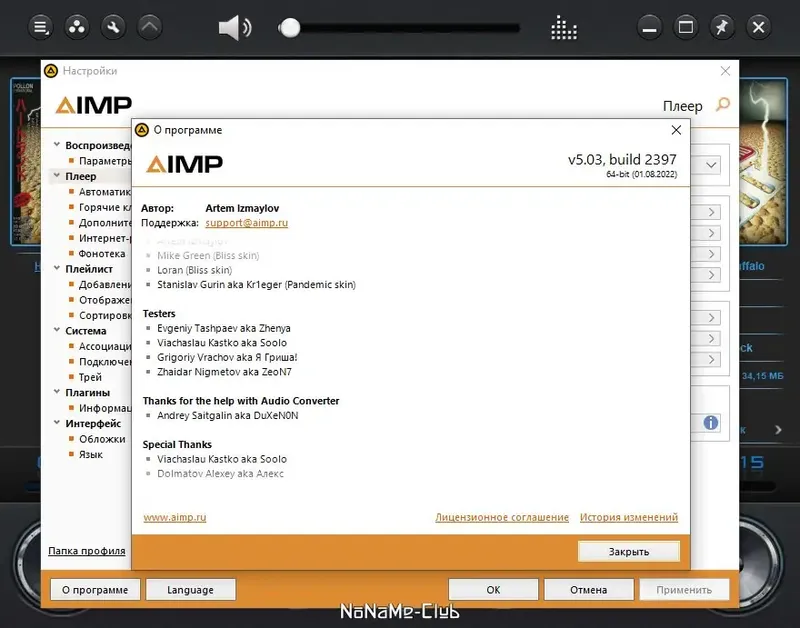The height and width of the screenshot is (628, 800).
Task: Click the info icon in settings panel
Action: point(711,423)
